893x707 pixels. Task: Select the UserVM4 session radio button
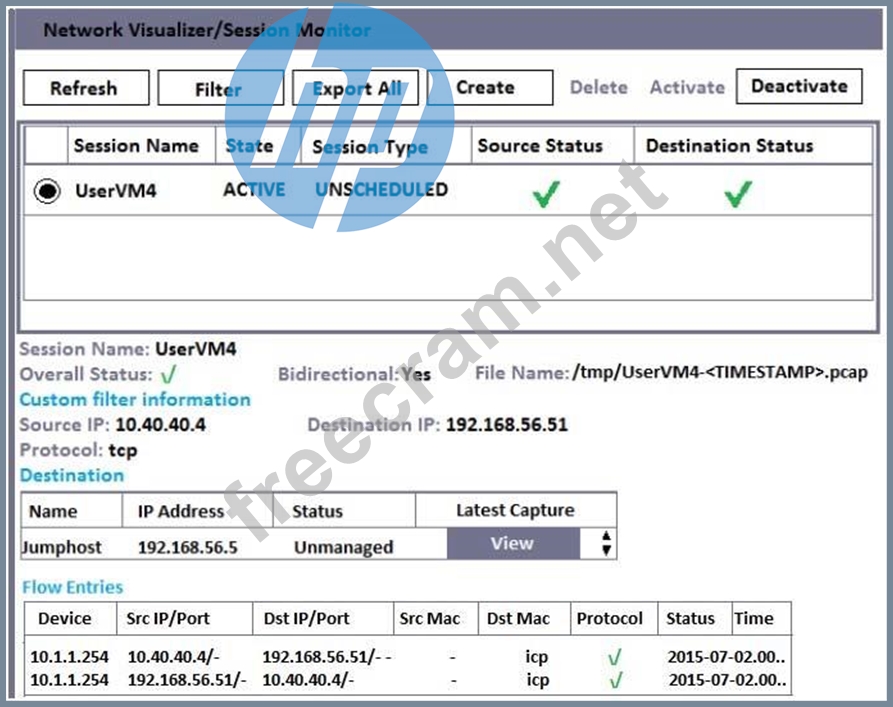tap(47, 190)
